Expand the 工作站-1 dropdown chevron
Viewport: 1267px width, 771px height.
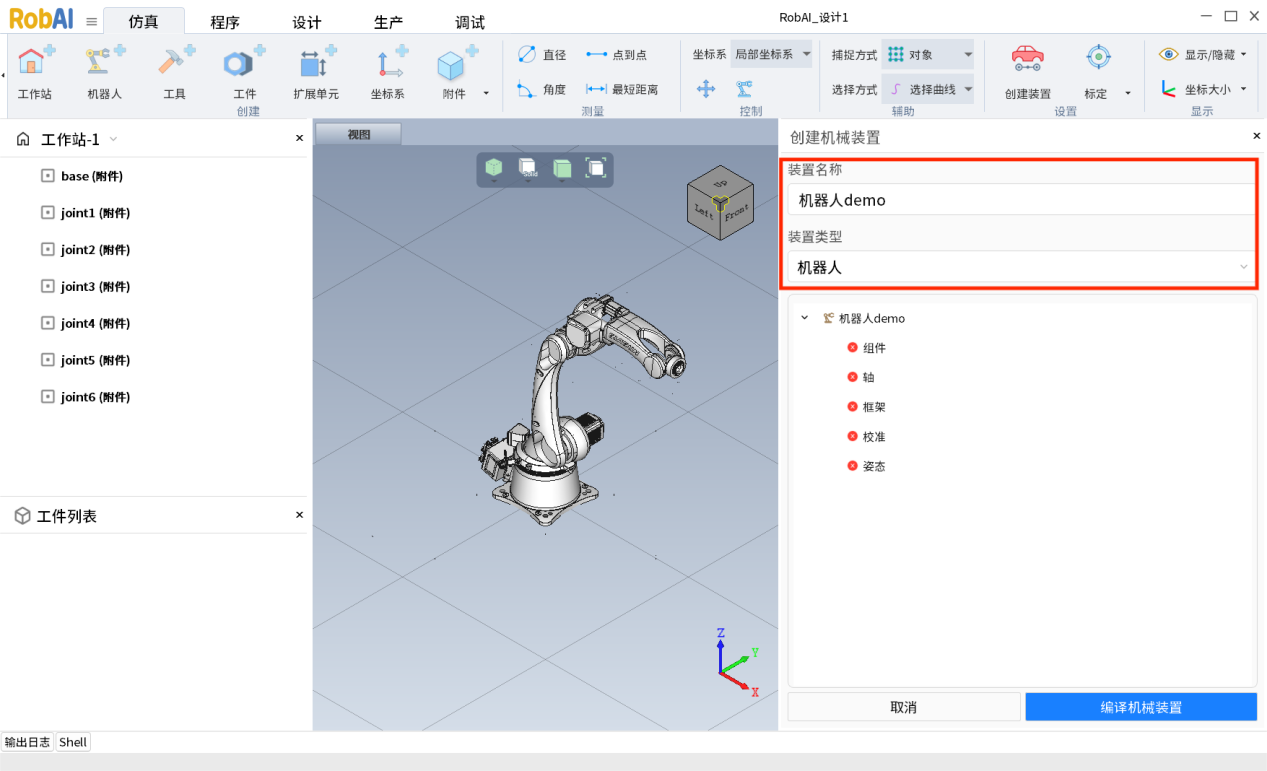point(113,140)
